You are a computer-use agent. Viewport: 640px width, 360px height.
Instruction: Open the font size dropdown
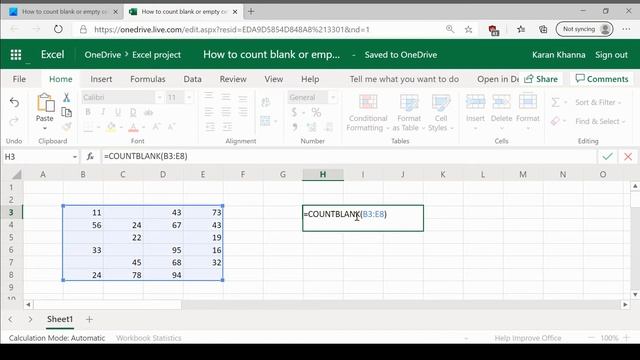[189, 98]
